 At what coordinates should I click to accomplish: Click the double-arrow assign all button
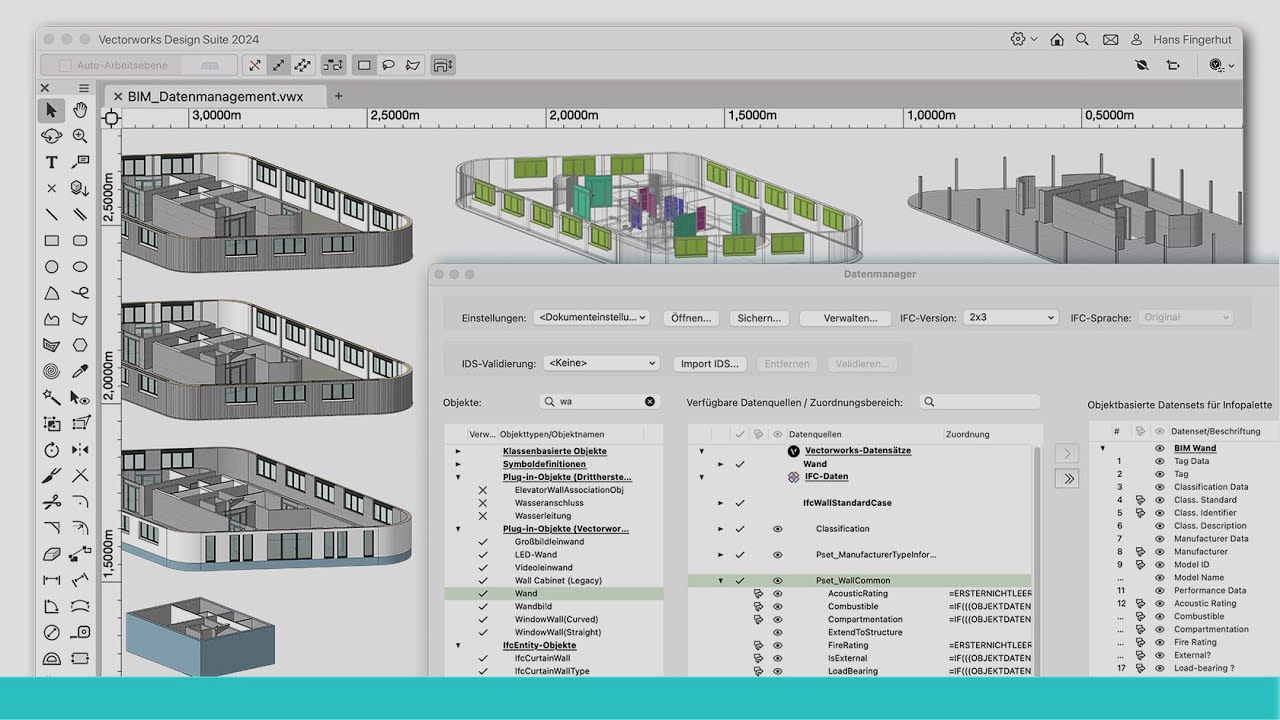point(1067,479)
